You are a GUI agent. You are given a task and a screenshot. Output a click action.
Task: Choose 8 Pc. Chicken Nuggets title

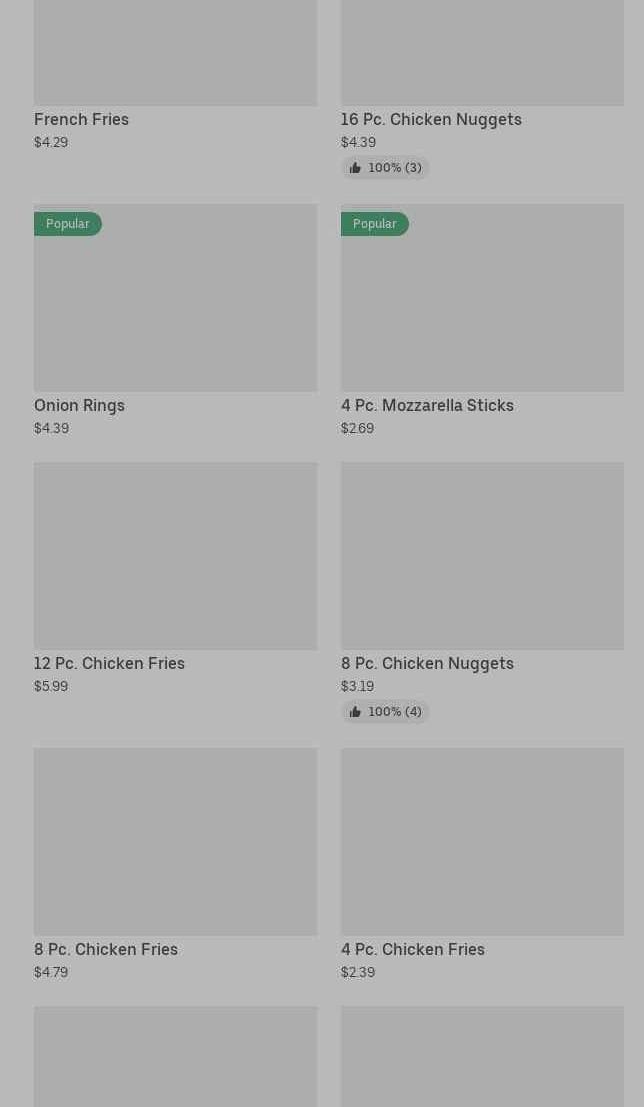pyautogui.click(x=427, y=663)
